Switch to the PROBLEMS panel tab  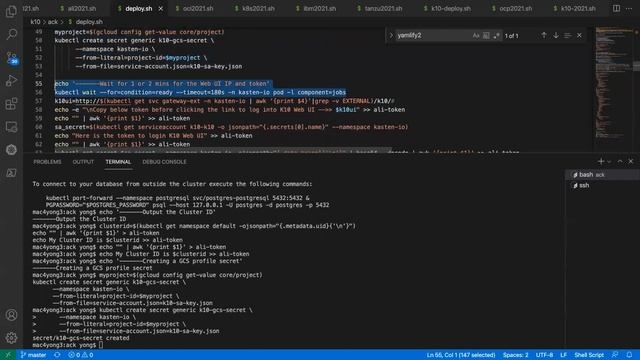47,162
